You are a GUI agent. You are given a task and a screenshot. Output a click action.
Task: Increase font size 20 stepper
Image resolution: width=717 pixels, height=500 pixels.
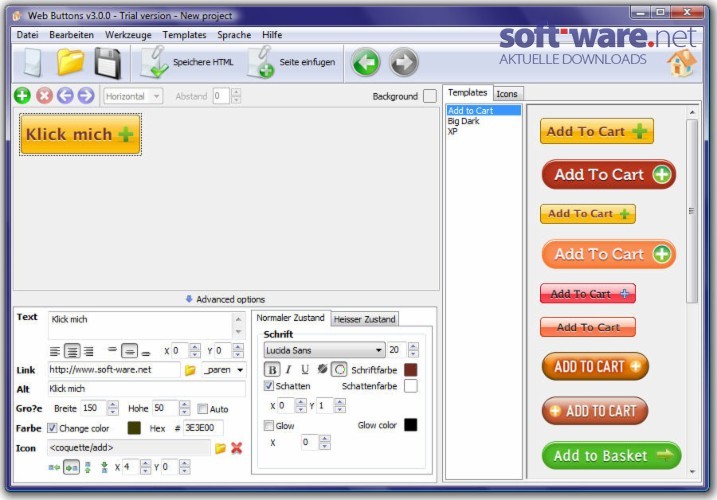pos(413,346)
